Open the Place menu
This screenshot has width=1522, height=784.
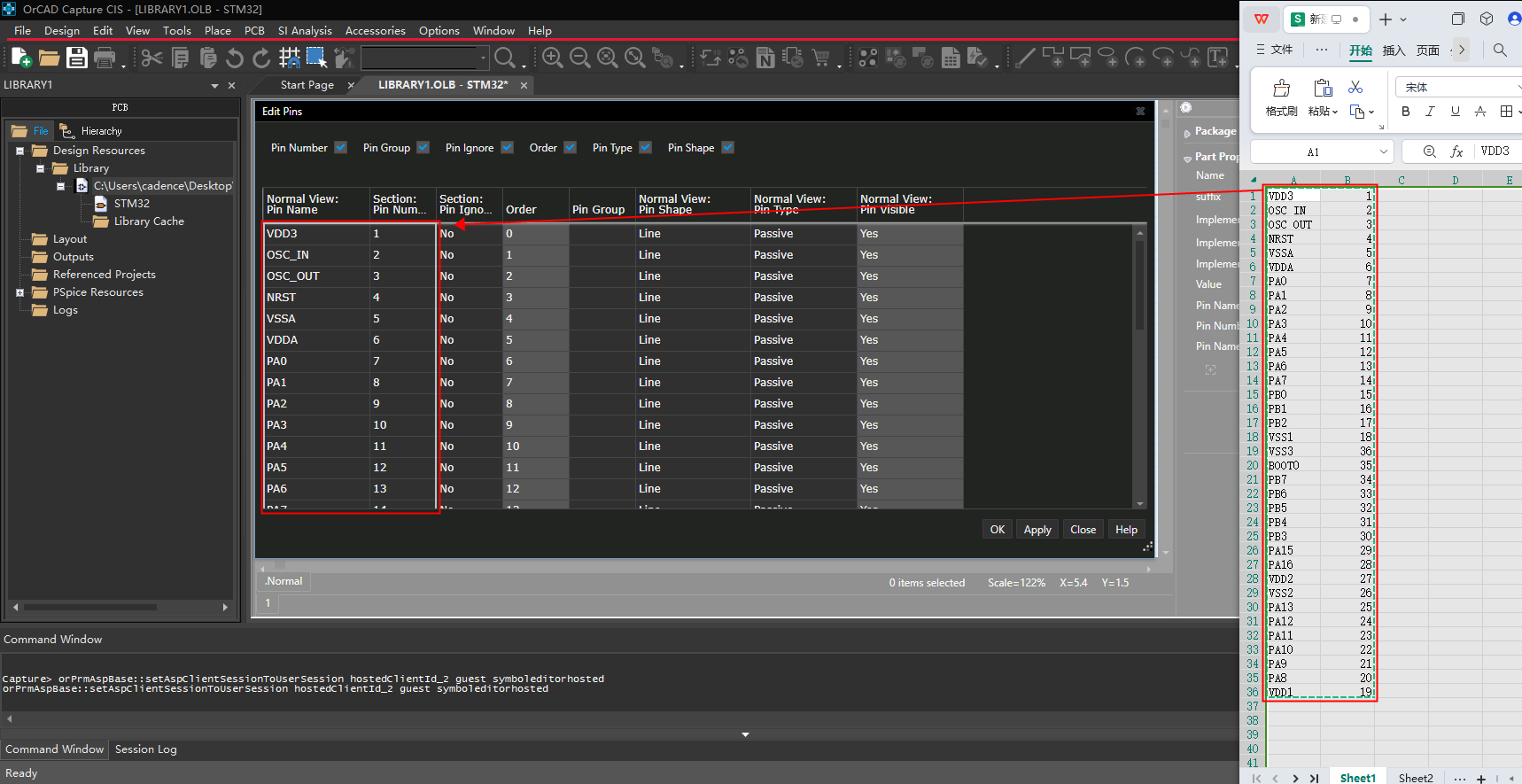pyautogui.click(x=217, y=30)
